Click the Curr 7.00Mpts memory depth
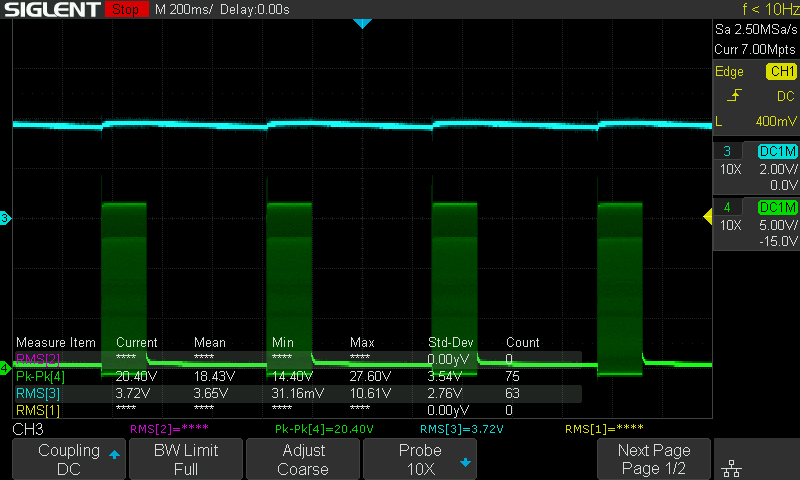Screen dimensions: 800x480 (x=755, y=49)
